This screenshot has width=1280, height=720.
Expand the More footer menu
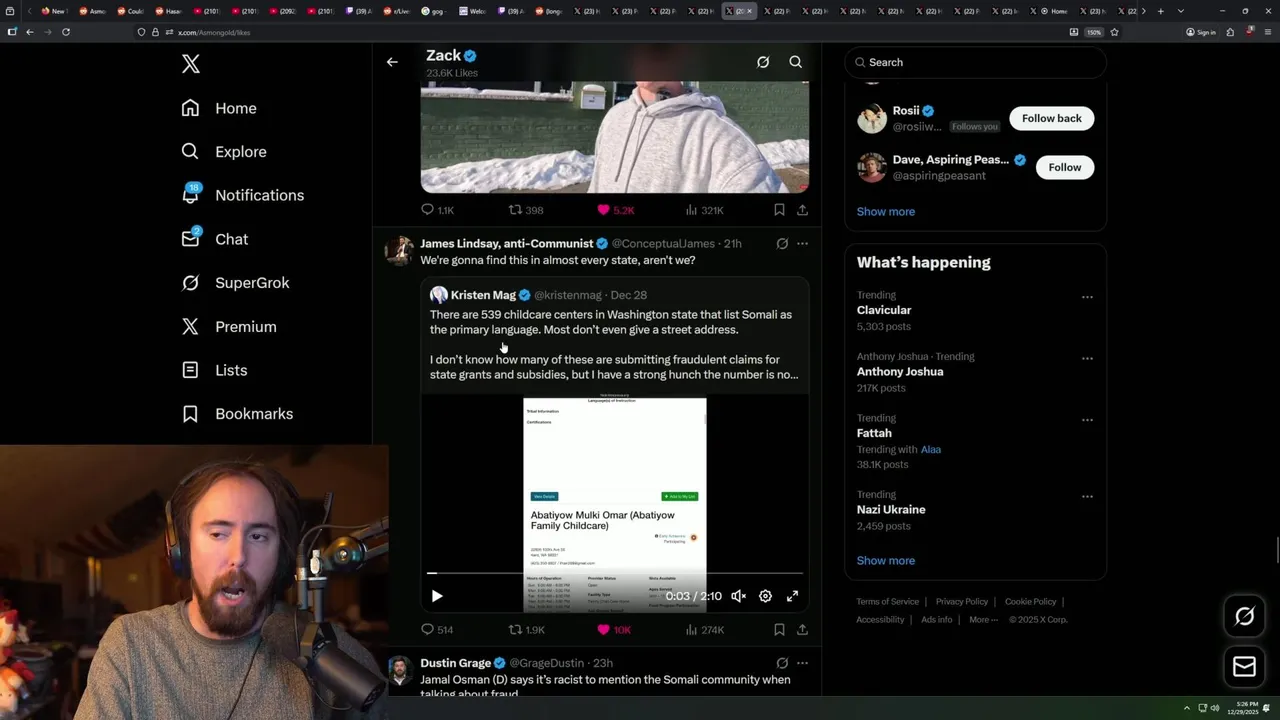tap(983, 620)
